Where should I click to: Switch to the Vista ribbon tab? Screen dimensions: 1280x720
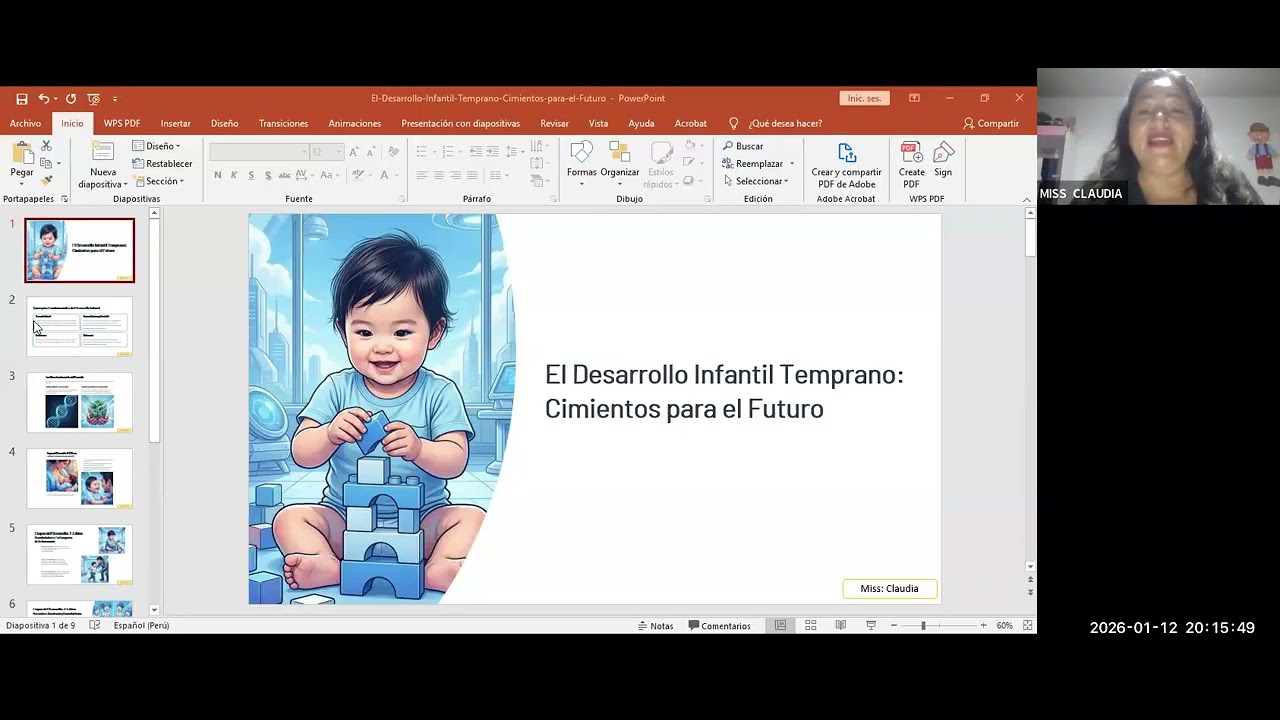[x=598, y=123]
